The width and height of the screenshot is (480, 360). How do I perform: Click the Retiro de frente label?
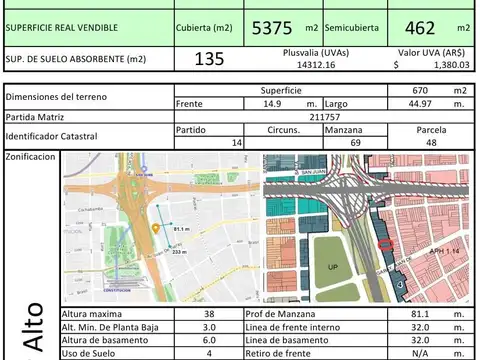278,353
